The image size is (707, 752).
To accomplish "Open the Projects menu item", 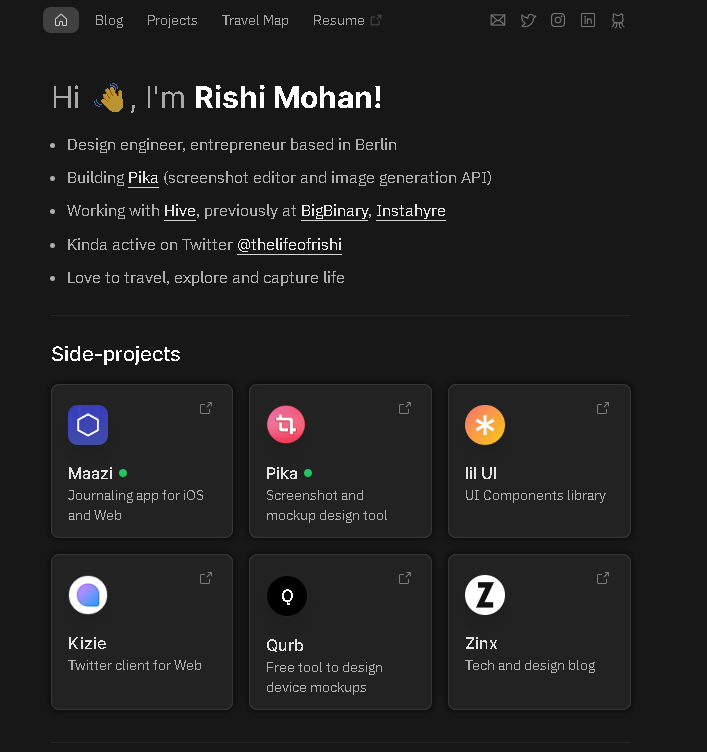I will pos(172,20).
